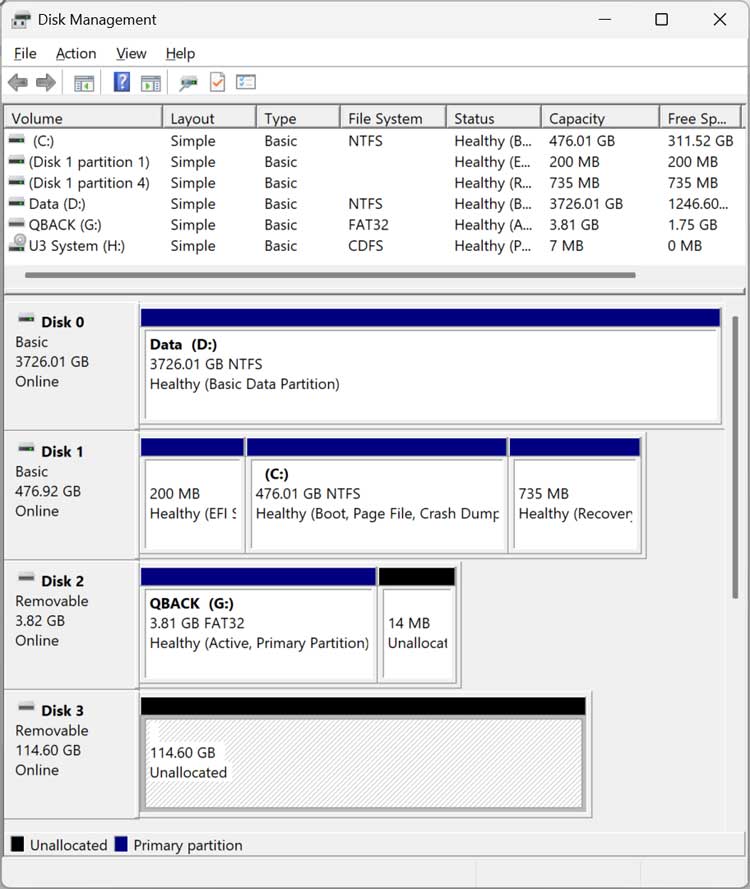Click the Disk 0 drive icon

(26, 319)
